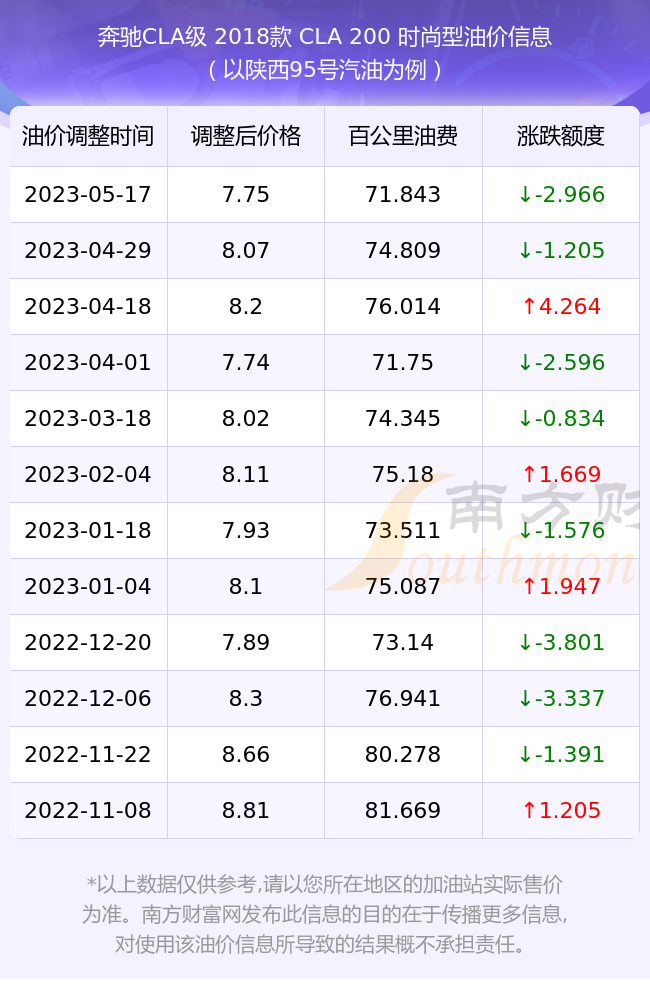This screenshot has height=1000, width=650.
Task: Select the fuel cost 71.75
Action: 403,363
